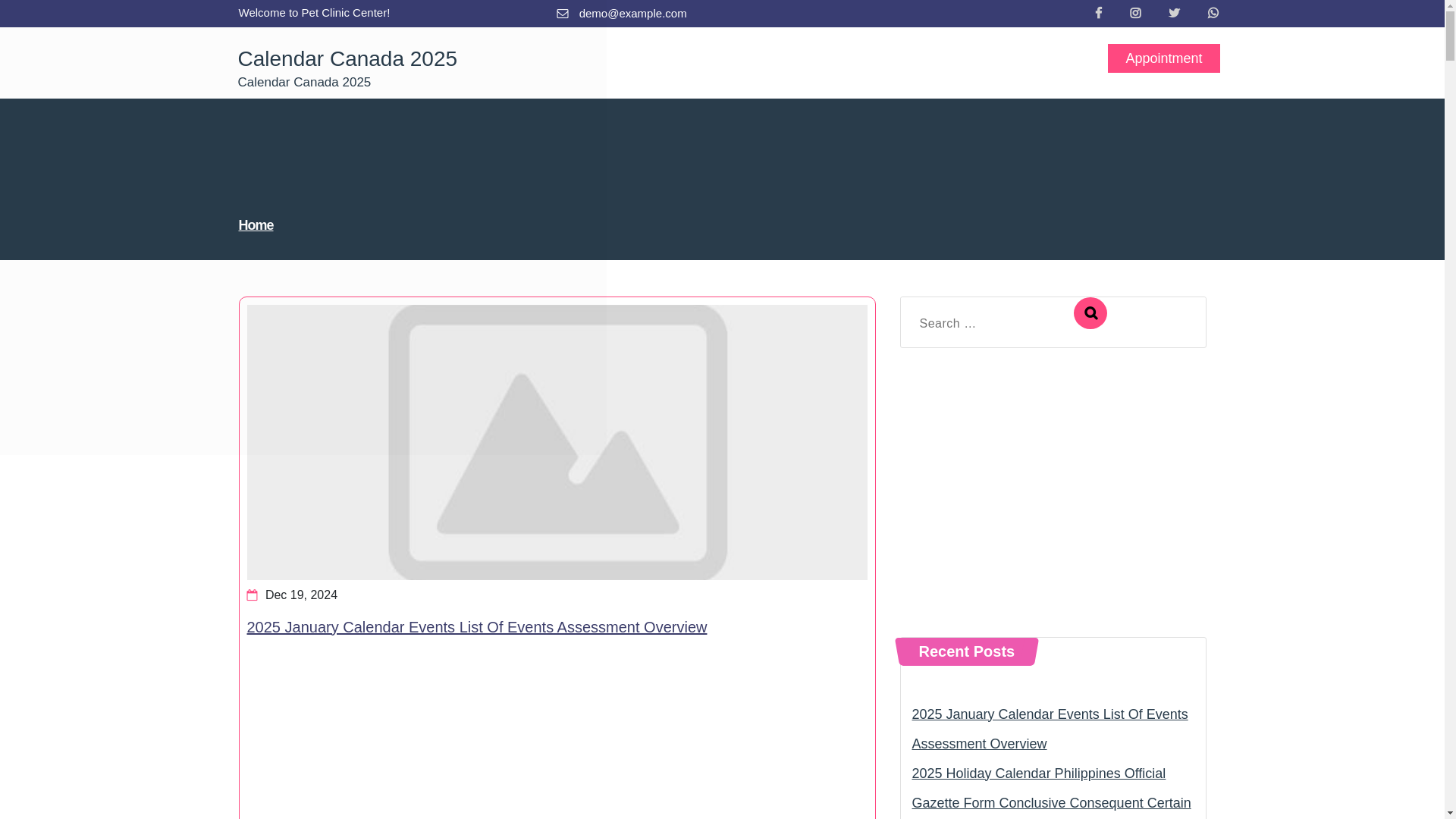This screenshot has width=1456, height=819.
Task: Open the WhatsApp social icon
Action: coord(1213,13)
